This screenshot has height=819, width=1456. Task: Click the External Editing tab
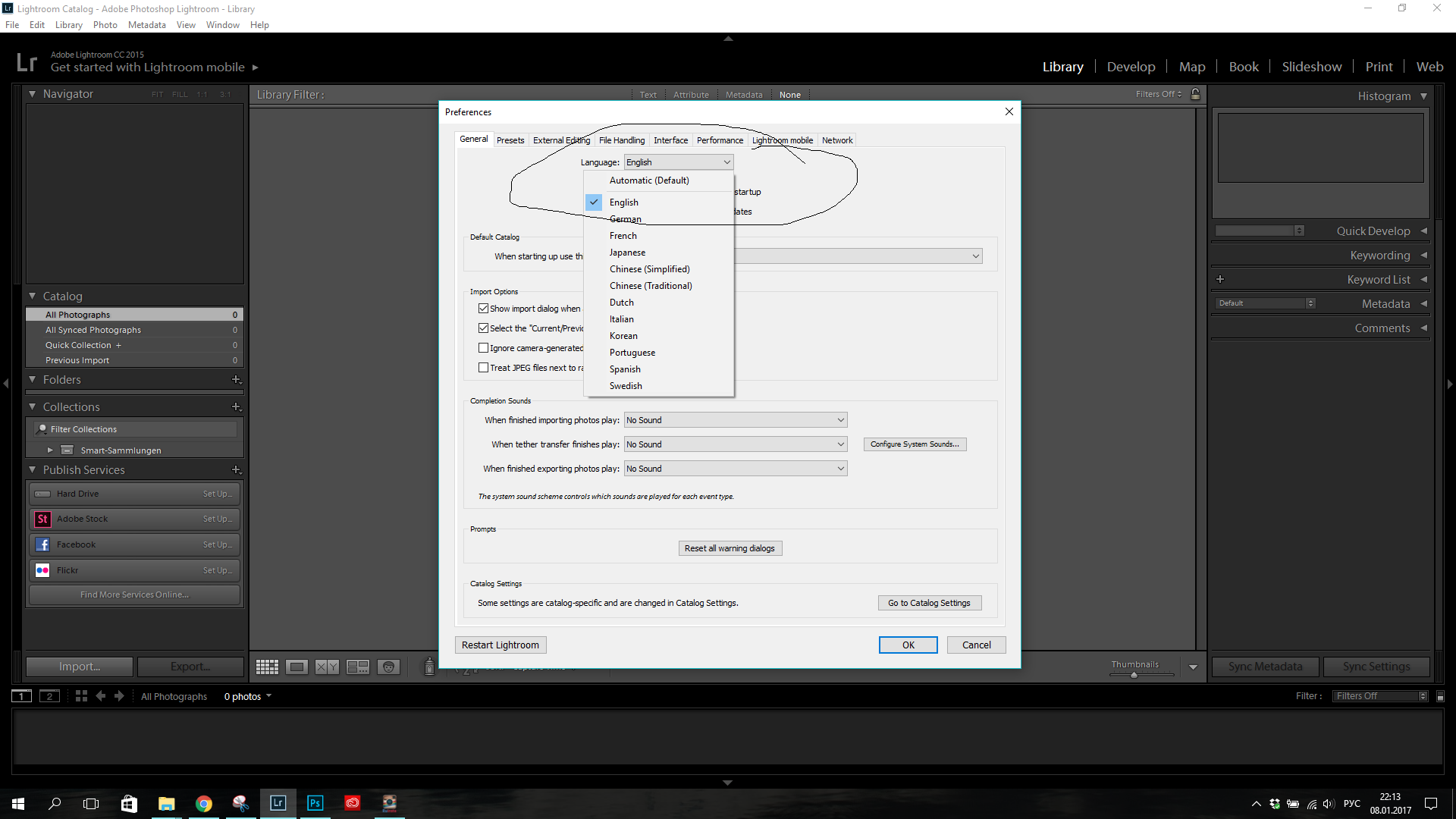561,140
